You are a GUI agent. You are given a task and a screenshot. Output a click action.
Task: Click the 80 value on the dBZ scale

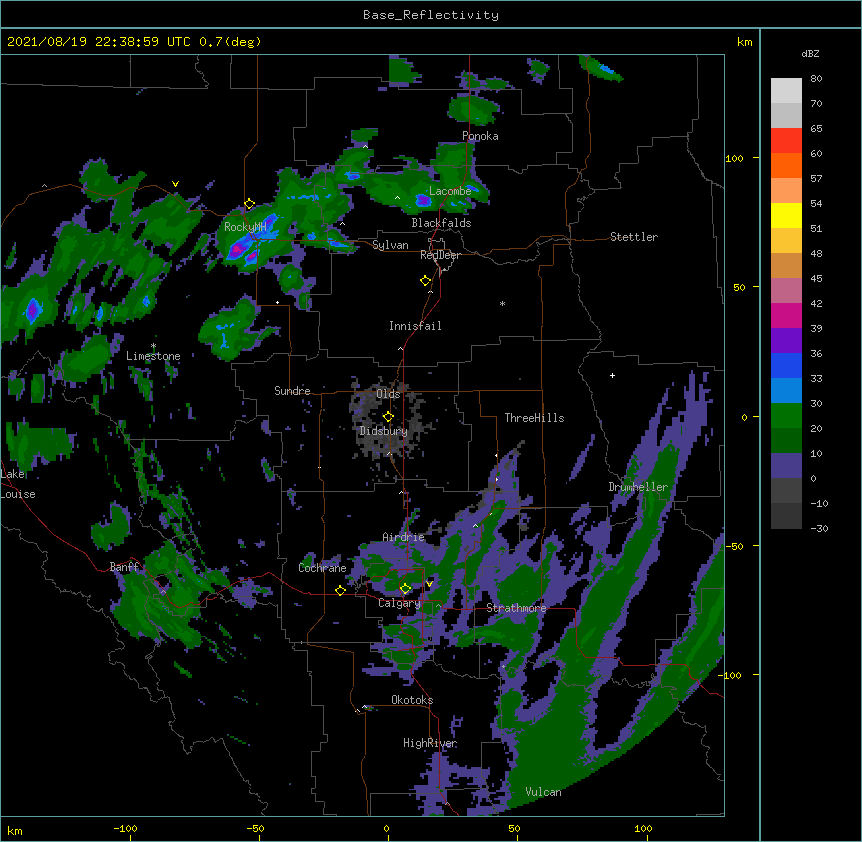[816, 79]
